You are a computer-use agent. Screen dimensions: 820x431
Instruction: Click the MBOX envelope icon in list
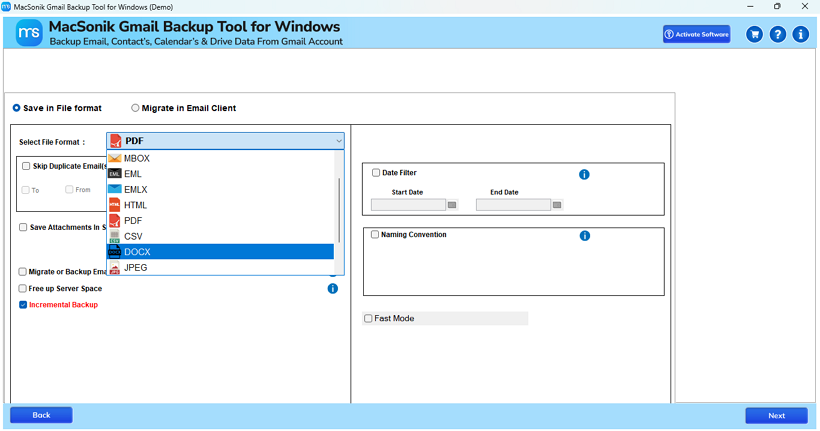pos(115,158)
